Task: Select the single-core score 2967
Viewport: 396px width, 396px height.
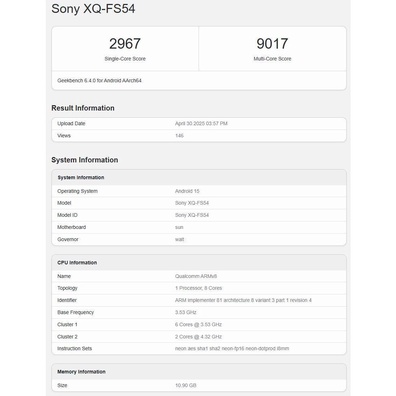Action: click(125, 44)
